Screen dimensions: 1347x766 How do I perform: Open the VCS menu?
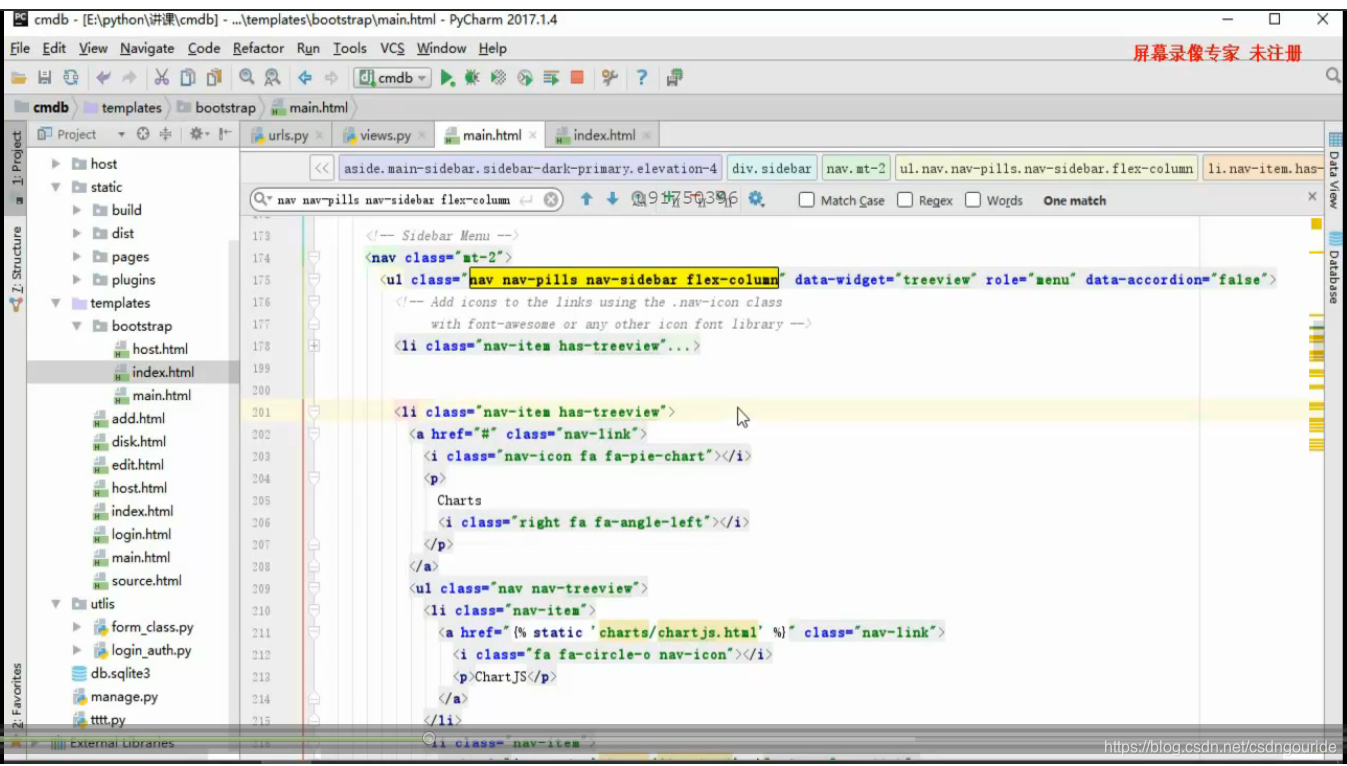click(392, 48)
